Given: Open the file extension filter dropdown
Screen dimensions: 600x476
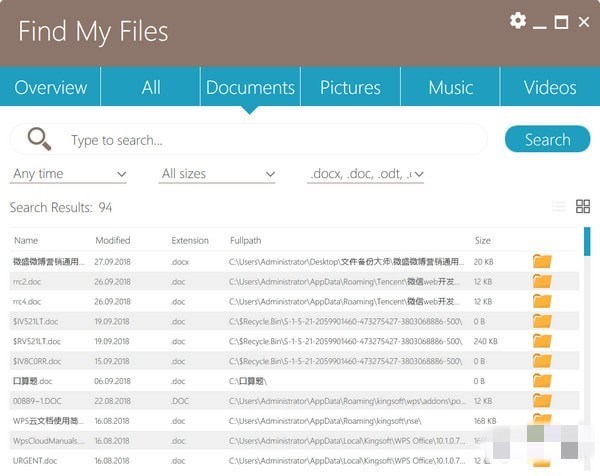Looking at the screenshot, I should tap(365, 174).
